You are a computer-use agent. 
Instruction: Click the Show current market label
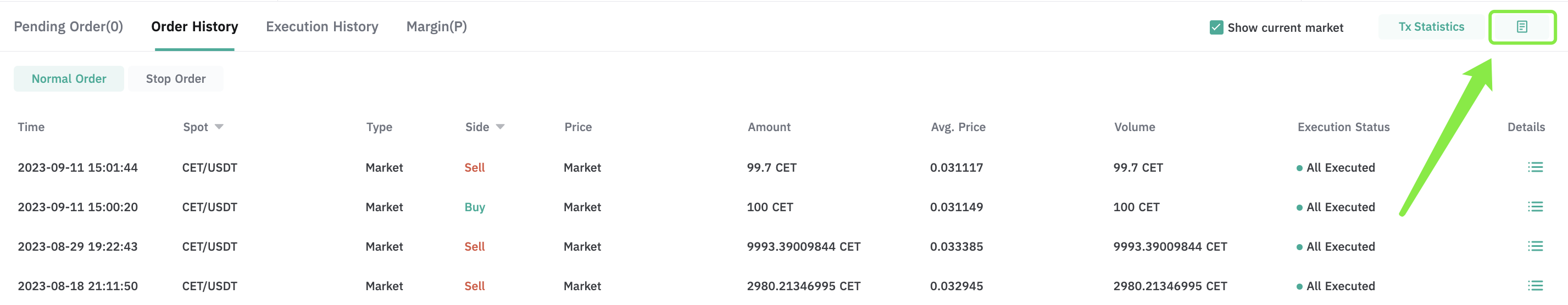tap(1285, 28)
